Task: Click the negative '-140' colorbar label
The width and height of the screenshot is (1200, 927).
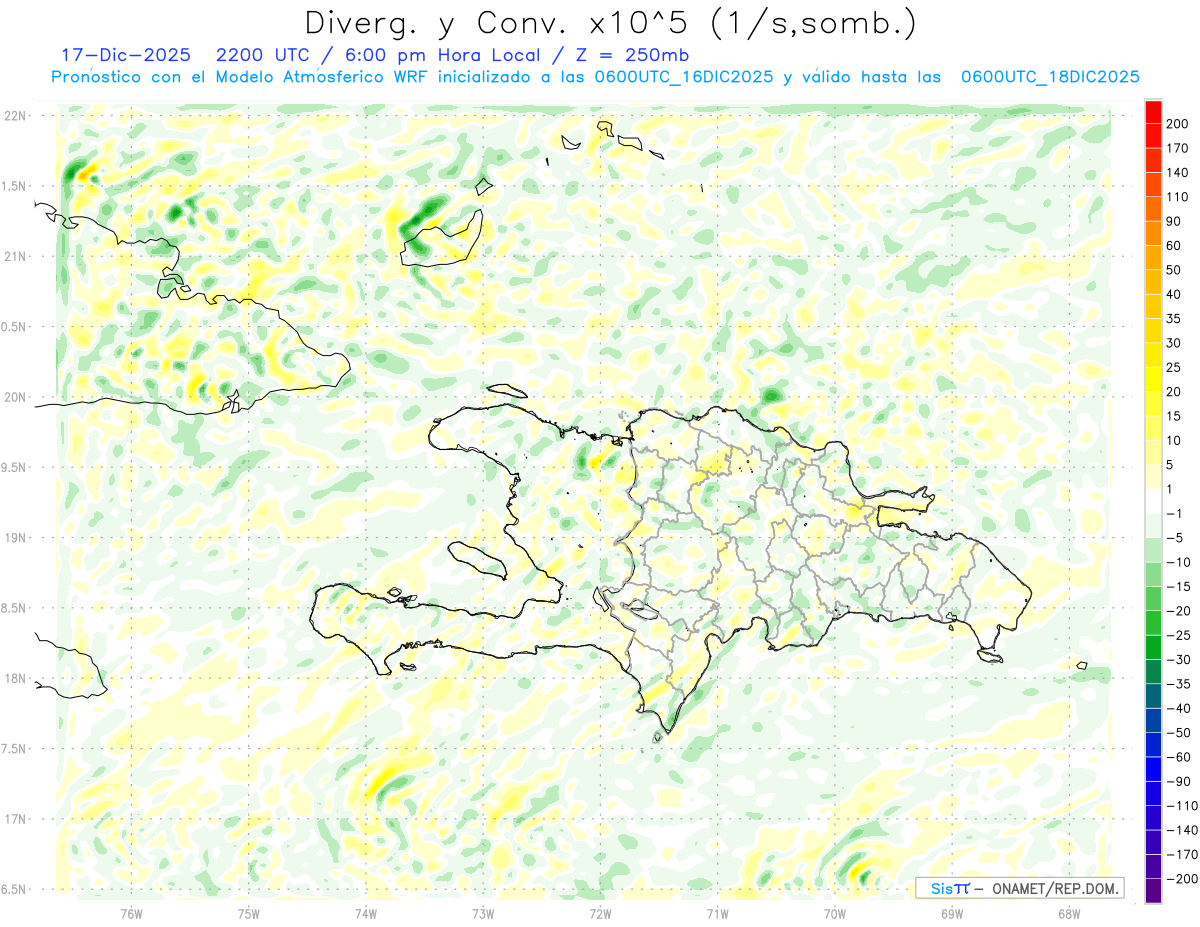Action: point(1182,830)
